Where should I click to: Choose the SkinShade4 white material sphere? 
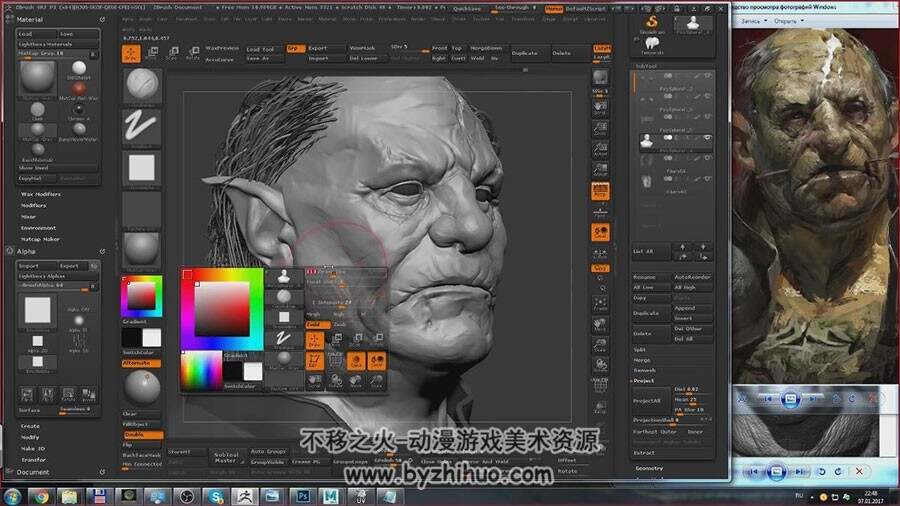tap(79, 68)
